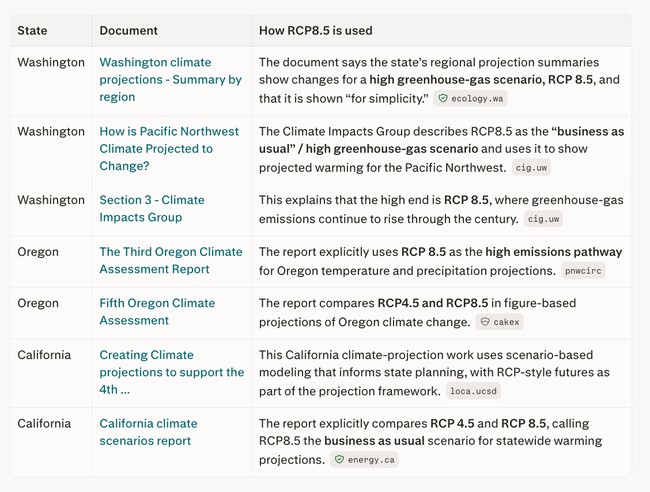Open Section 3 - Climate Impacts Group link

[152, 208]
